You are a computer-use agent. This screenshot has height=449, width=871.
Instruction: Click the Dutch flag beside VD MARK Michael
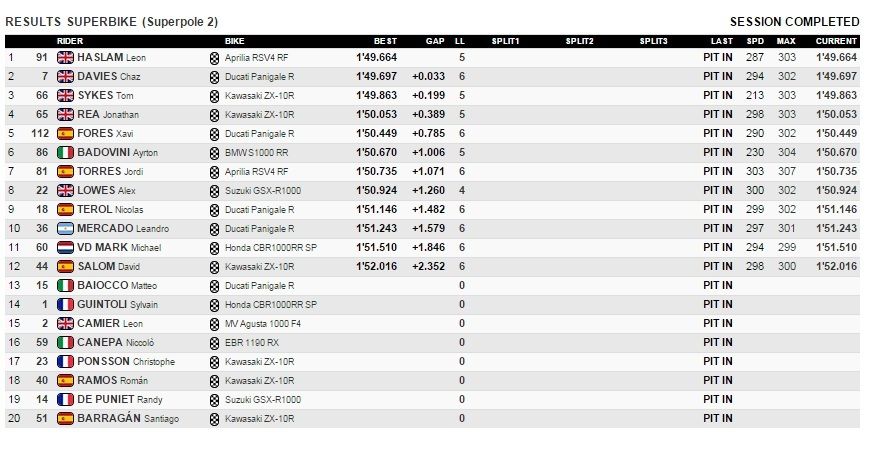[x=65, y=247]
